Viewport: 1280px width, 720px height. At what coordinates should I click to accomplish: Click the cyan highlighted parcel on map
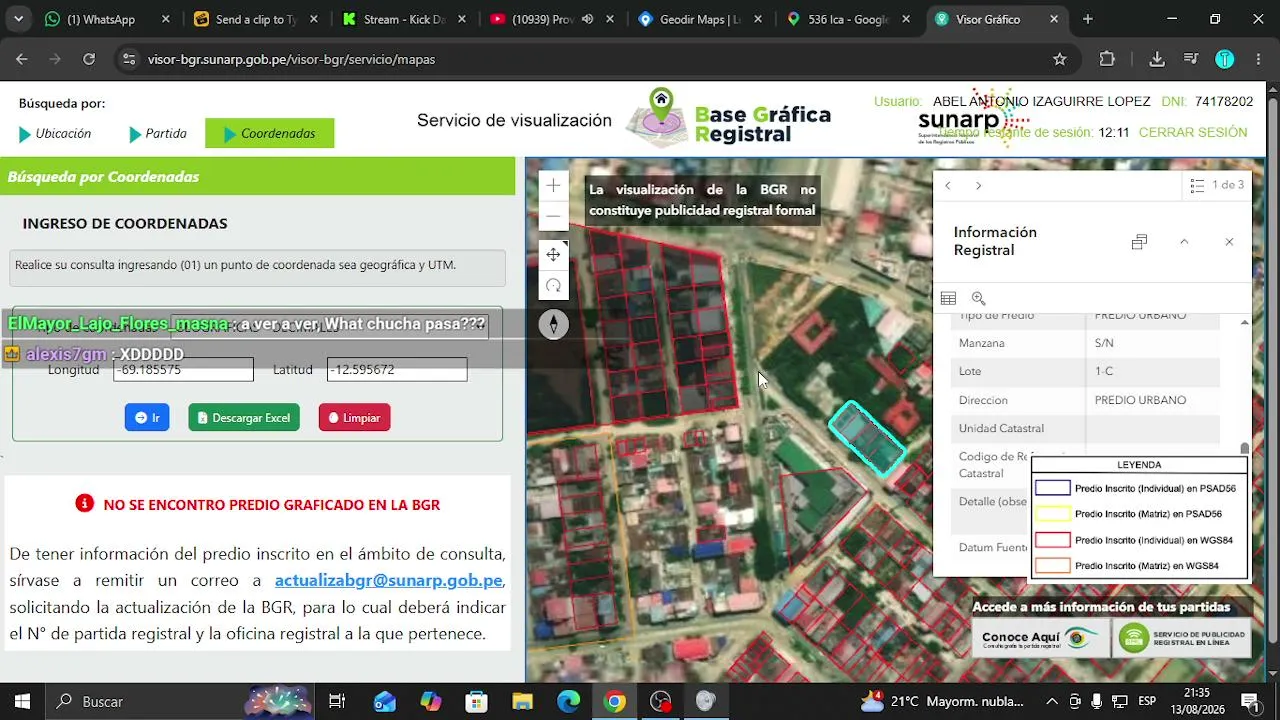click(867, 437)
